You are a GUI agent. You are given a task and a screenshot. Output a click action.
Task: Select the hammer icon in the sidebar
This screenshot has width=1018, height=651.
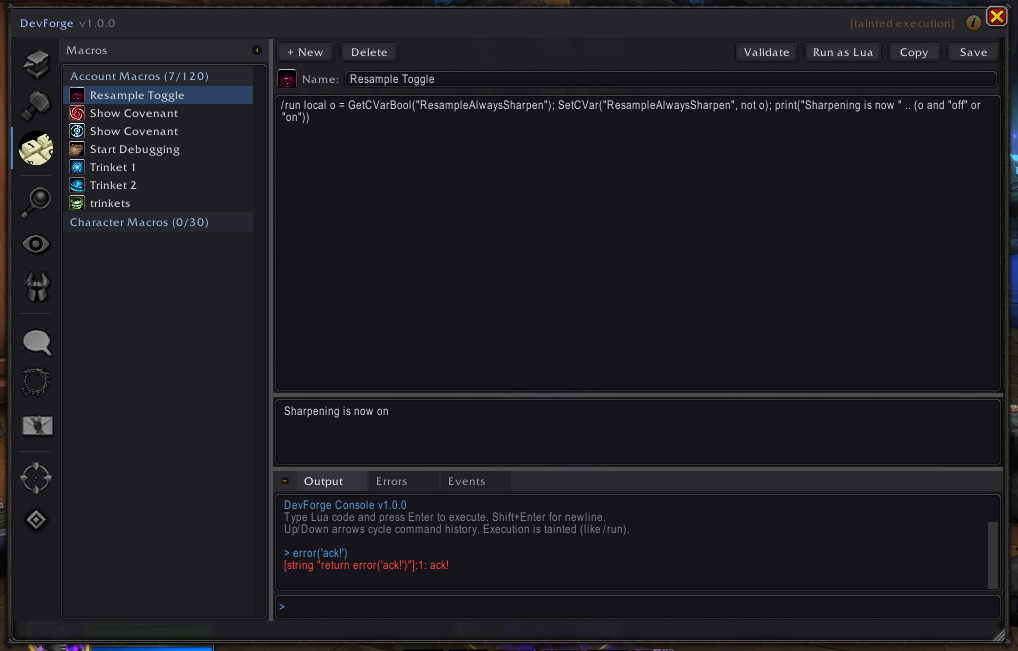36,104
